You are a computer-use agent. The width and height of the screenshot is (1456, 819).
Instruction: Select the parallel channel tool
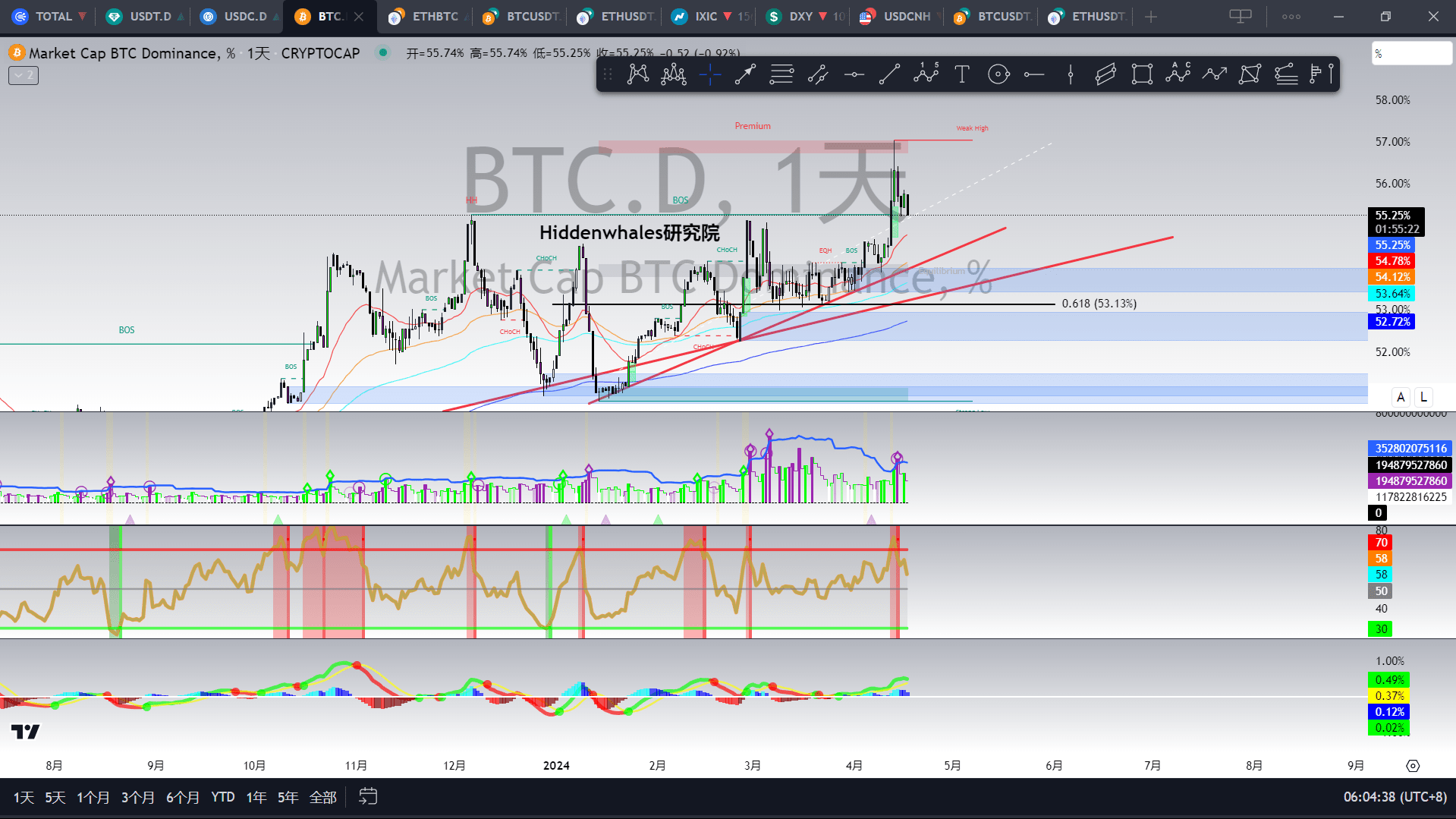pos(818,74)
